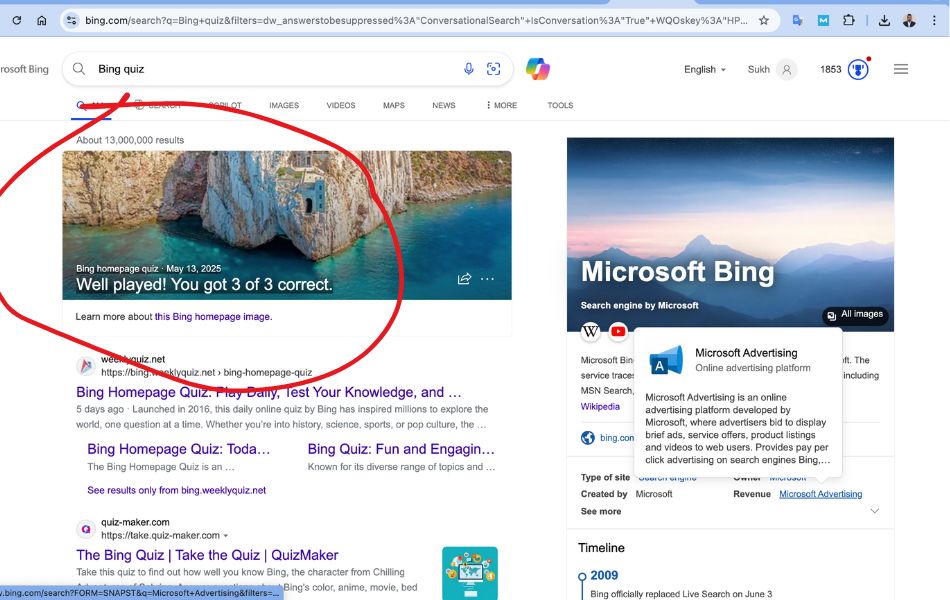
Task: Click 'Well played! You got 3 of 3 correct.'
Action: point(204,284)
